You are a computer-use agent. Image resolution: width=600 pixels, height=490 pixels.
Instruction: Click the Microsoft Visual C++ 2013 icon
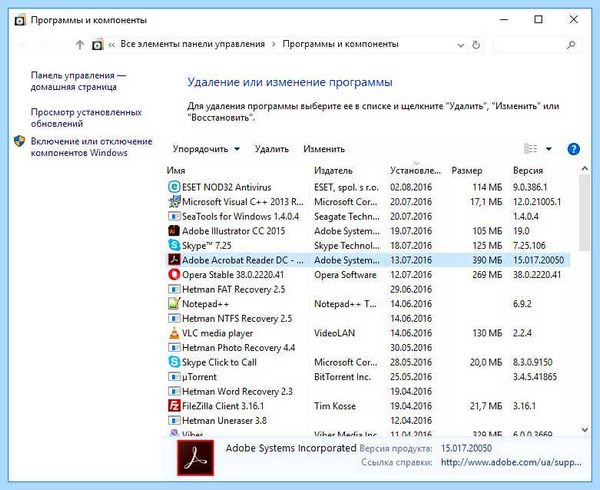pyautogui.click(x=174, y=202)
